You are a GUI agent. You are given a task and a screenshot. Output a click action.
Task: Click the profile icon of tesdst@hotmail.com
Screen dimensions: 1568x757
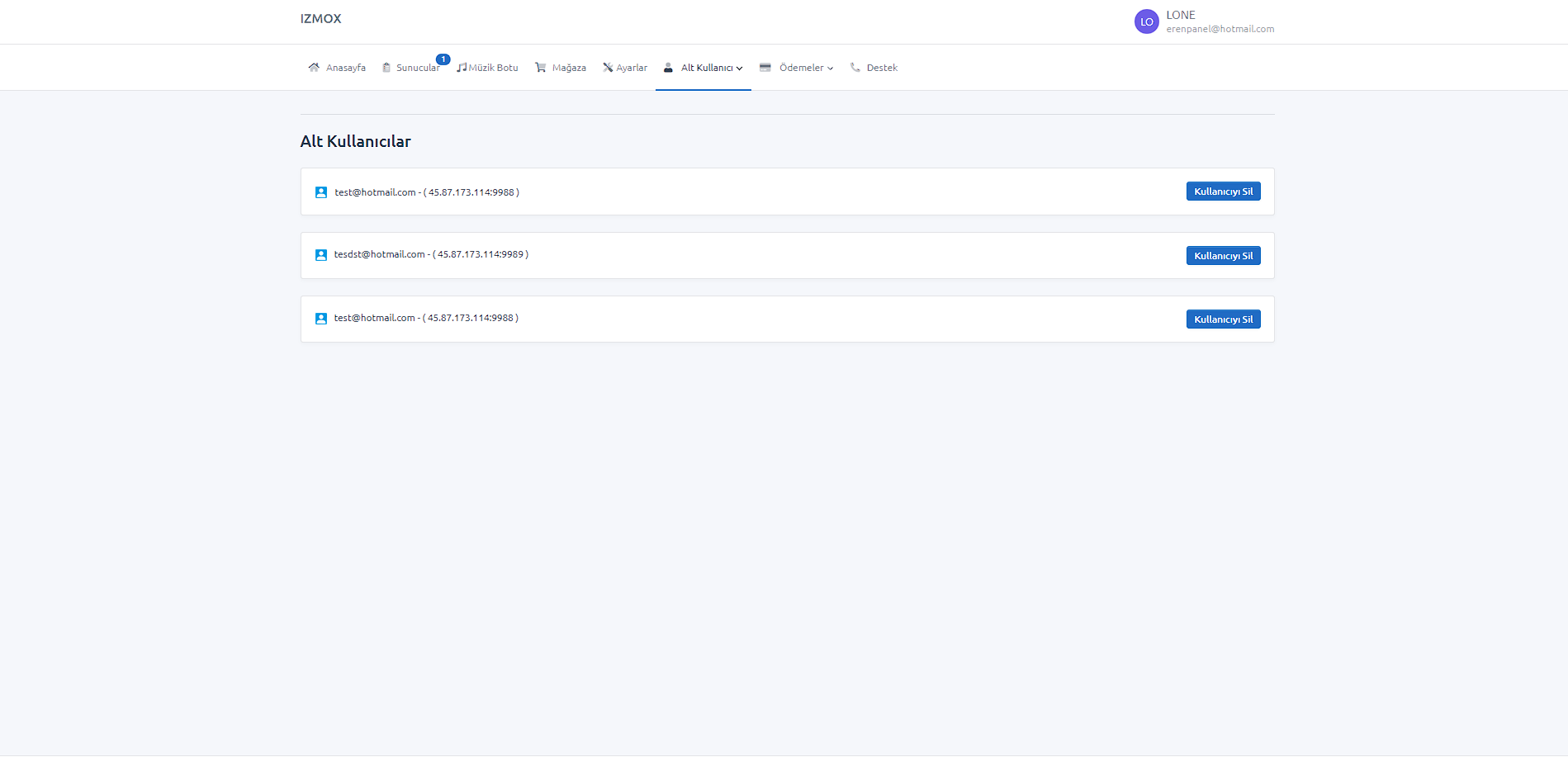[321, 255]
